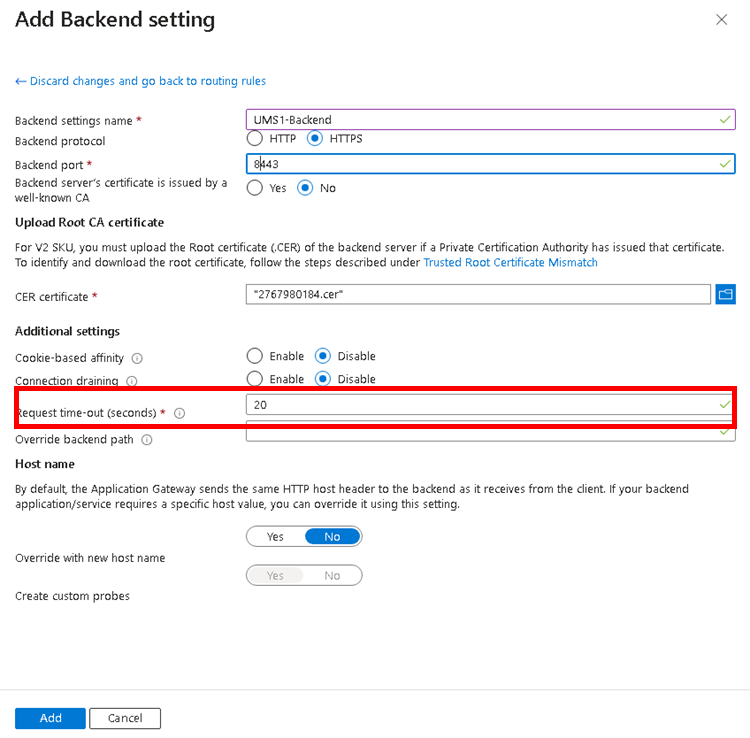
Task: Select HTTPS backend protocol
Action: pyautogui.click(x=315, y=139)
